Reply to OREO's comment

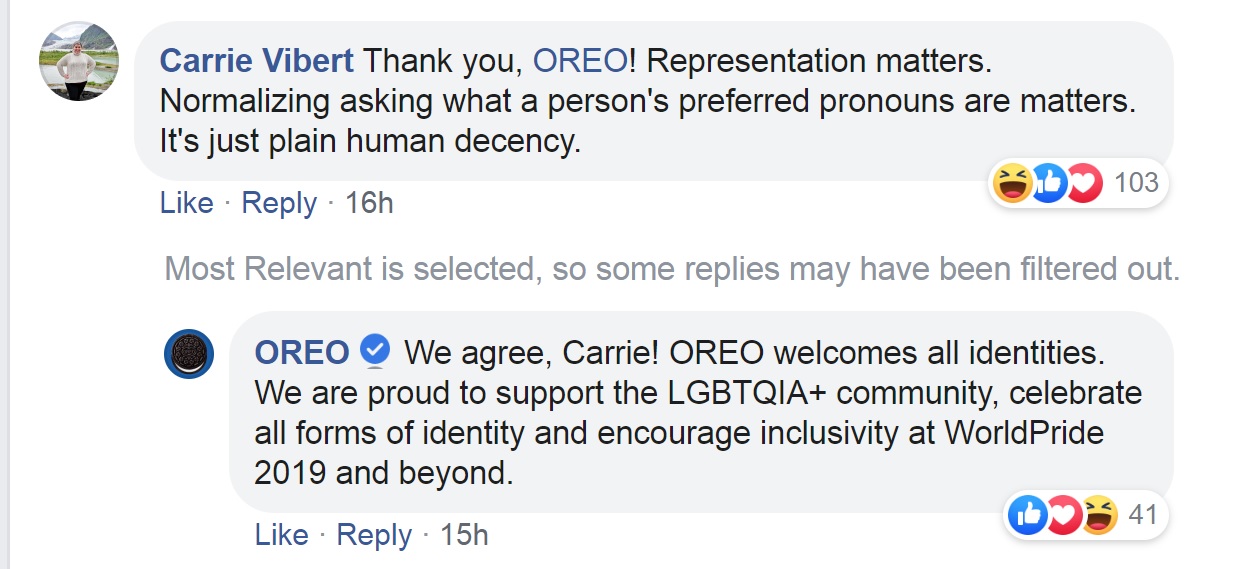374,535
